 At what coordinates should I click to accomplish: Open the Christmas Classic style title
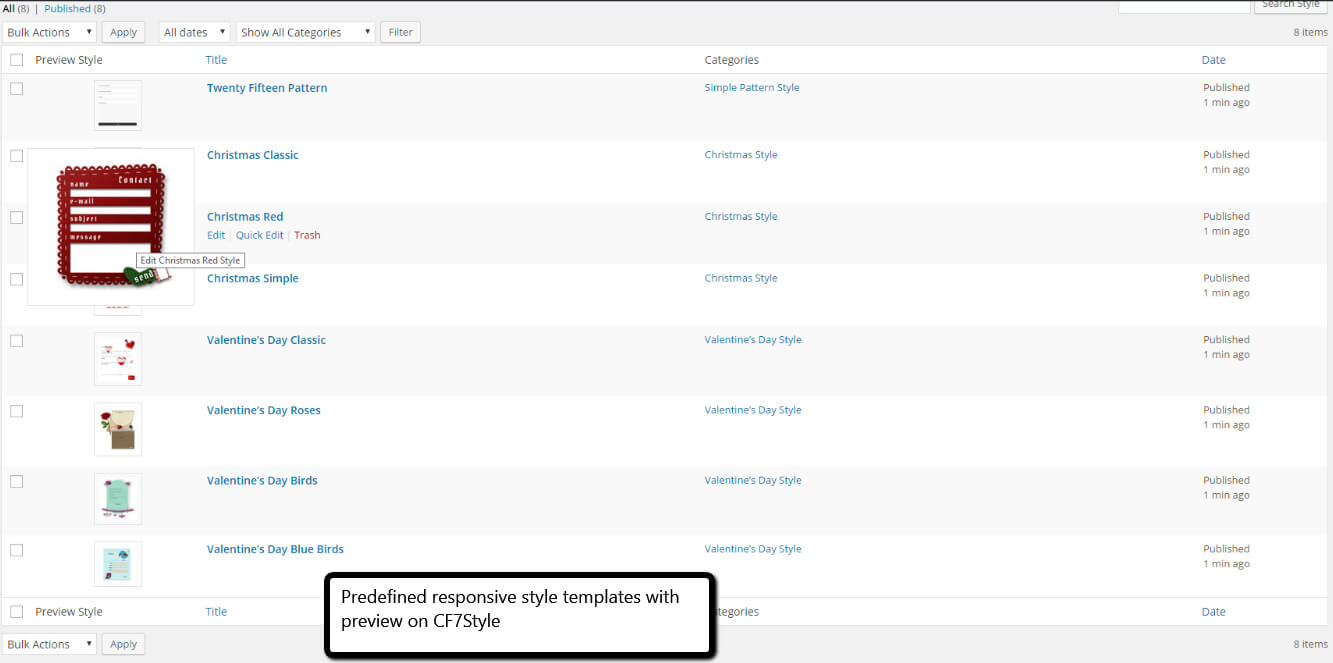(252, 155)
